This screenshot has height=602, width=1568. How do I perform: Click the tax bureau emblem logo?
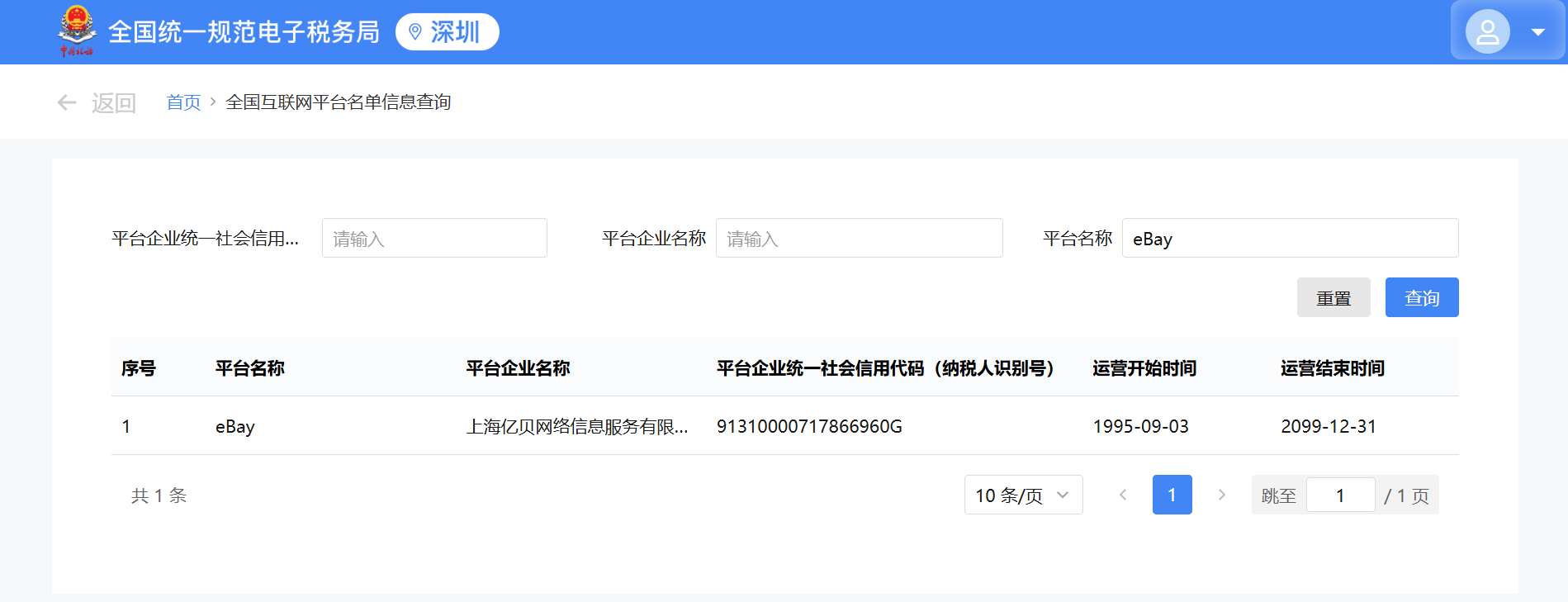click(77, 31)
